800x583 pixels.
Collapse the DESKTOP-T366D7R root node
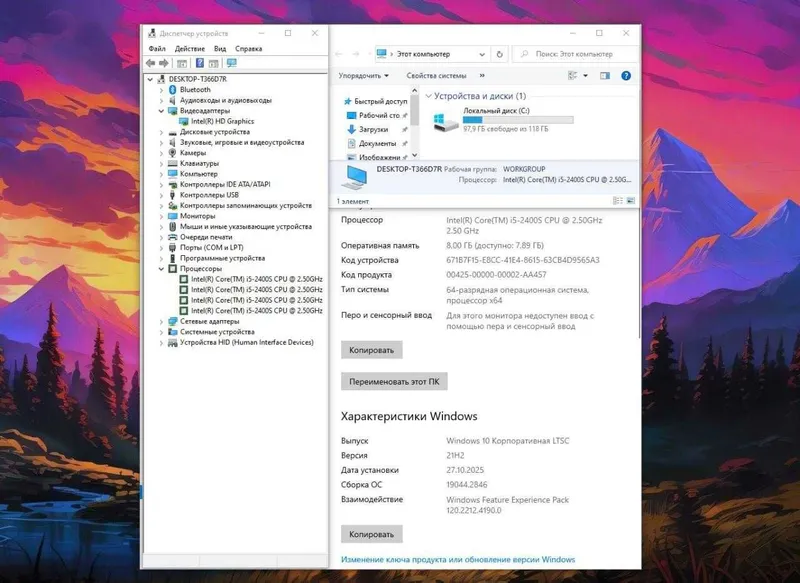pyautogui.click(x=150, y=80)
